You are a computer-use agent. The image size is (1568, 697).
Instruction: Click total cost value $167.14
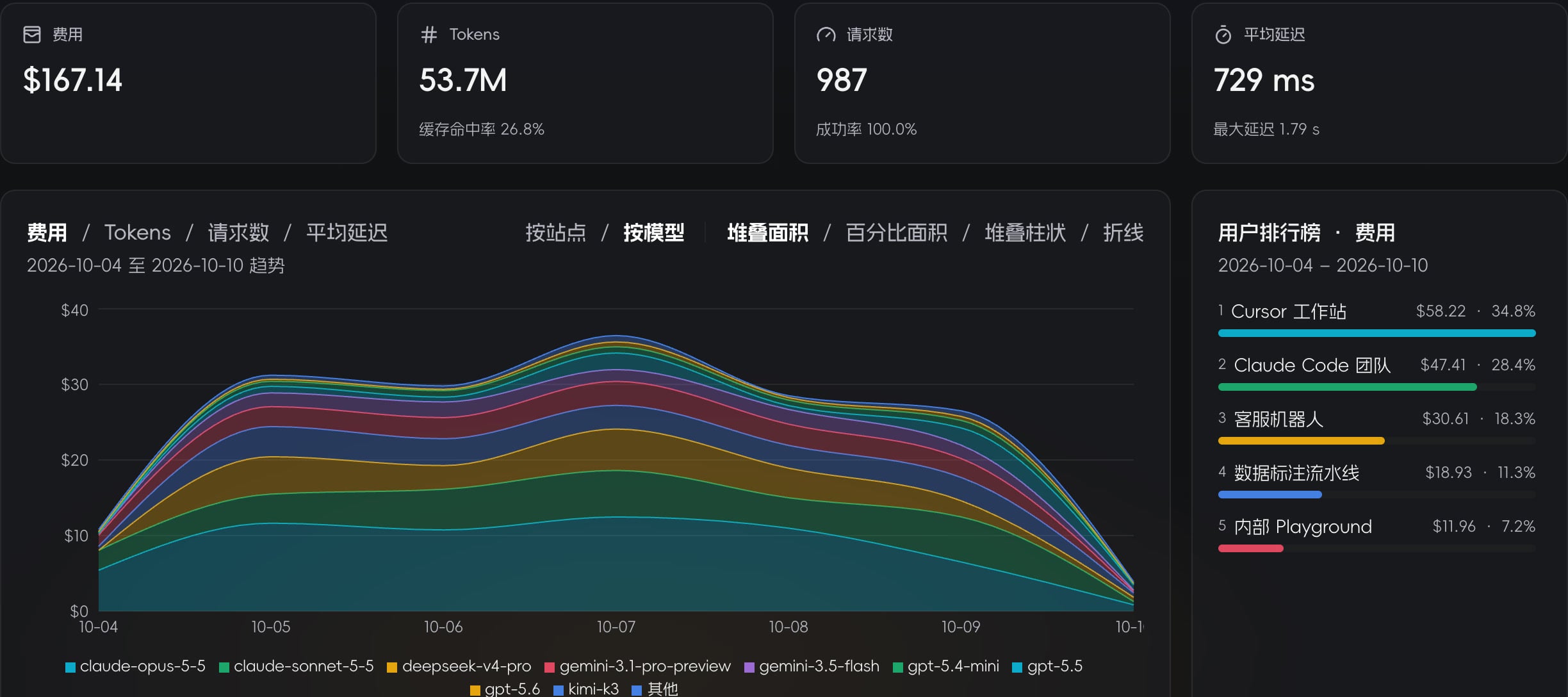72,80
